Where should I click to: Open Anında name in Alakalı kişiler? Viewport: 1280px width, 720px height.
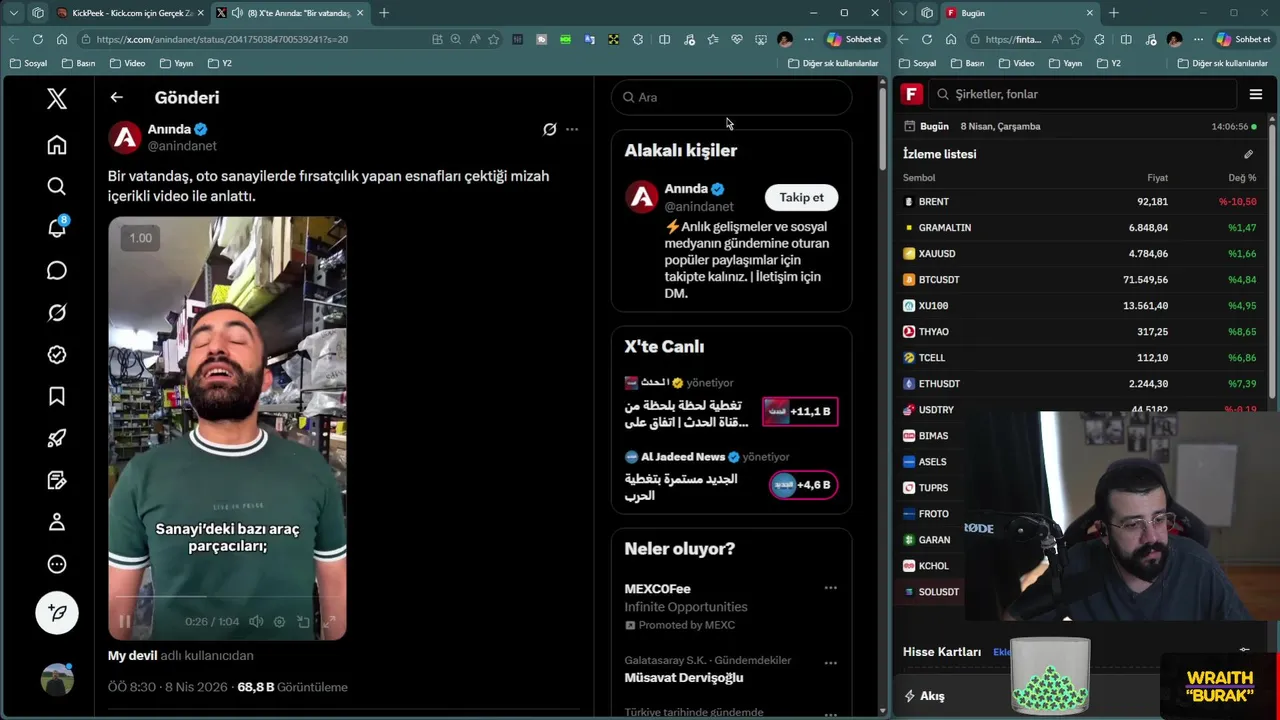pyautogui.click(x=686, y=188)
